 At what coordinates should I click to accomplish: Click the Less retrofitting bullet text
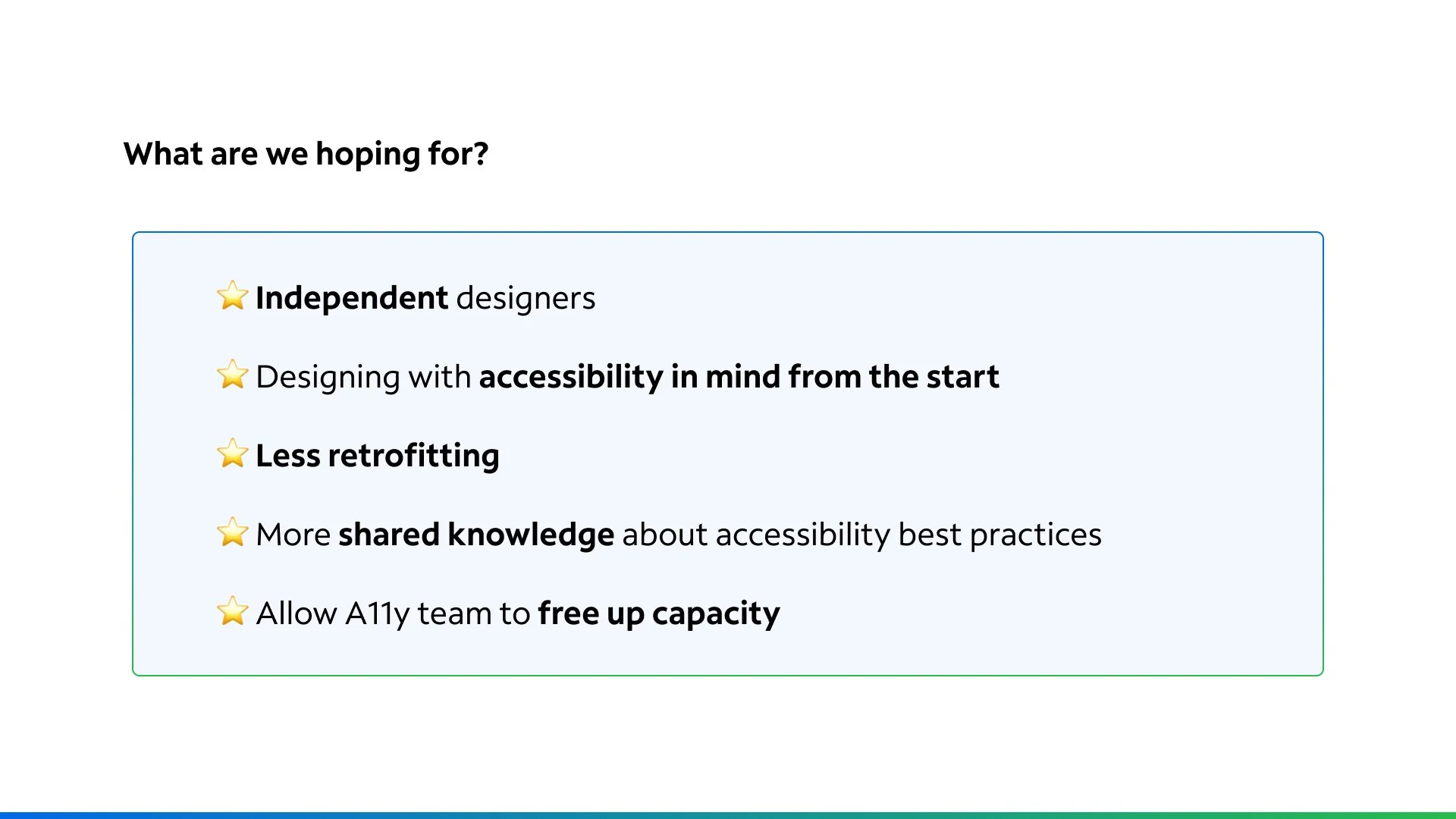pos(378,456)
